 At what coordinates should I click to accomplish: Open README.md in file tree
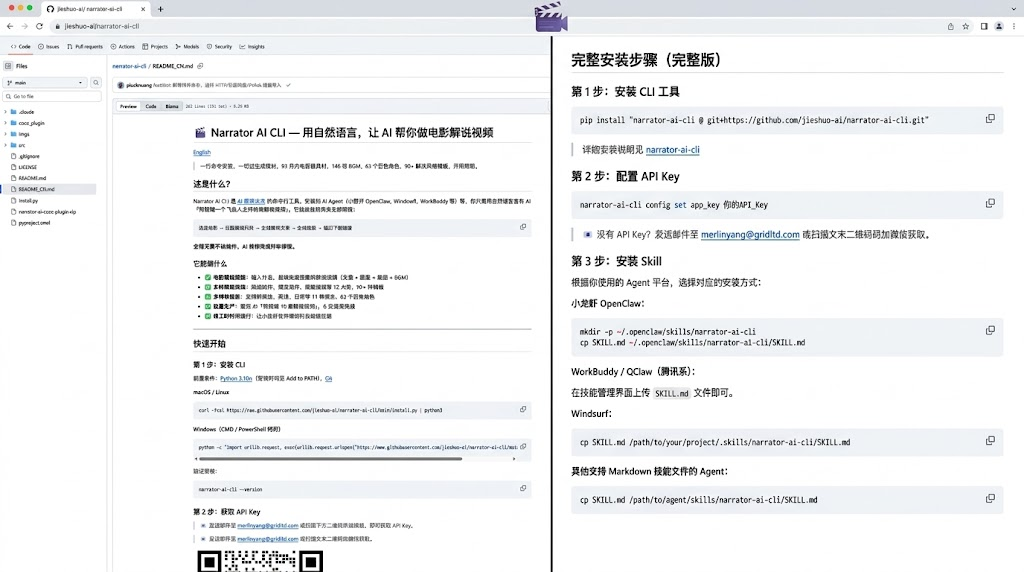32,178
